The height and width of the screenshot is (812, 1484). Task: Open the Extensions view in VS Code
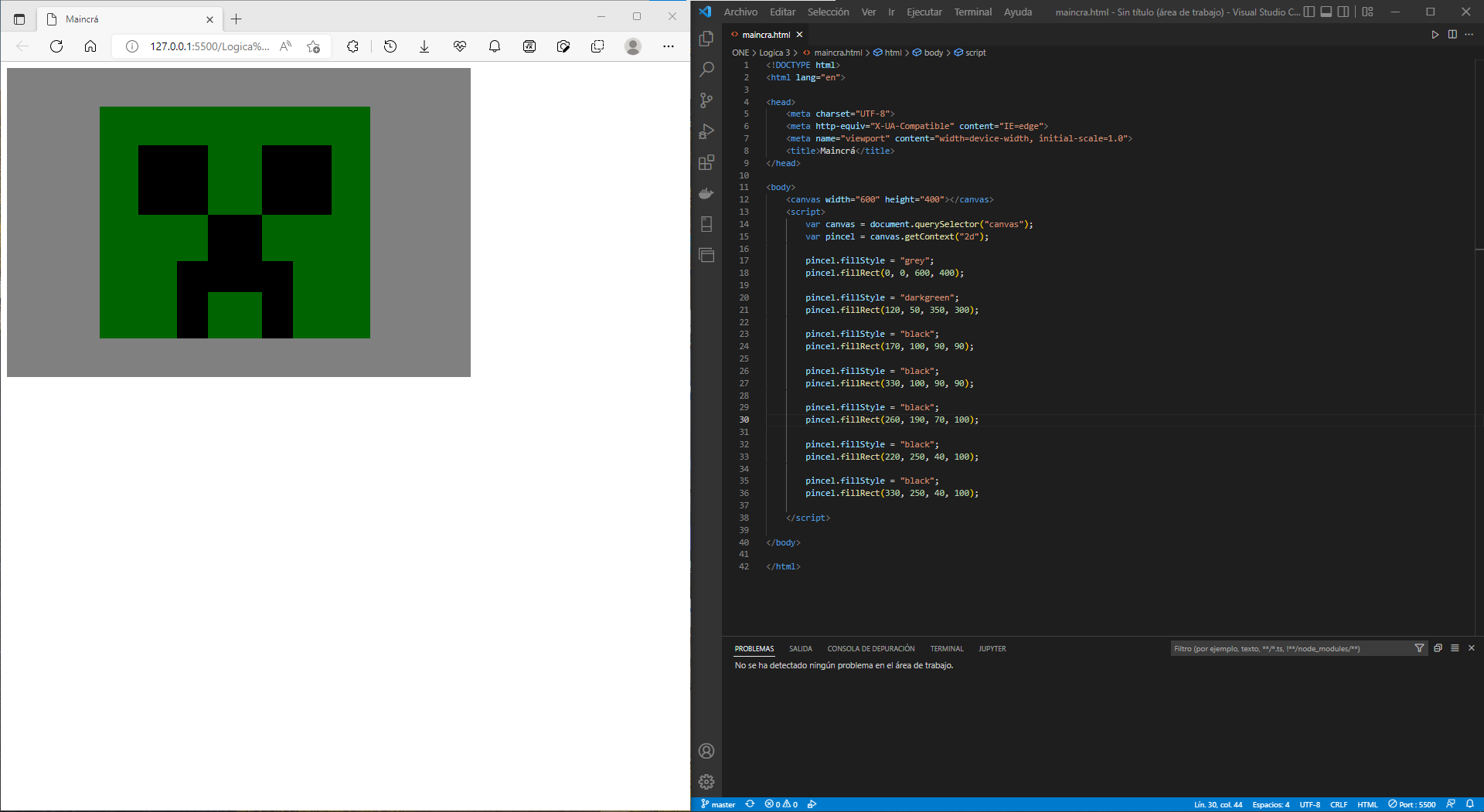[706, 162]
